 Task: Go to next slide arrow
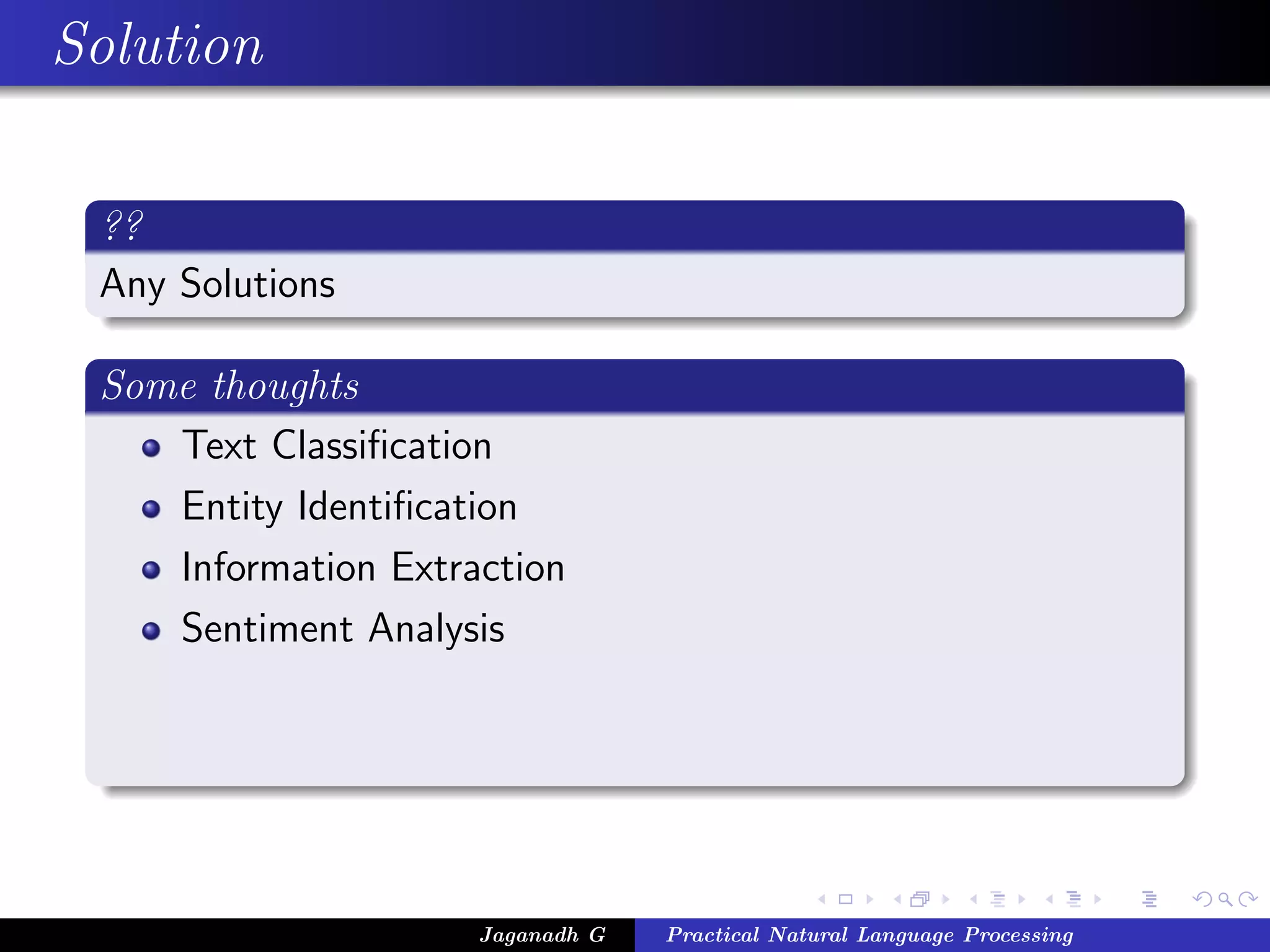pyautogui.click(x=869, y=899)
